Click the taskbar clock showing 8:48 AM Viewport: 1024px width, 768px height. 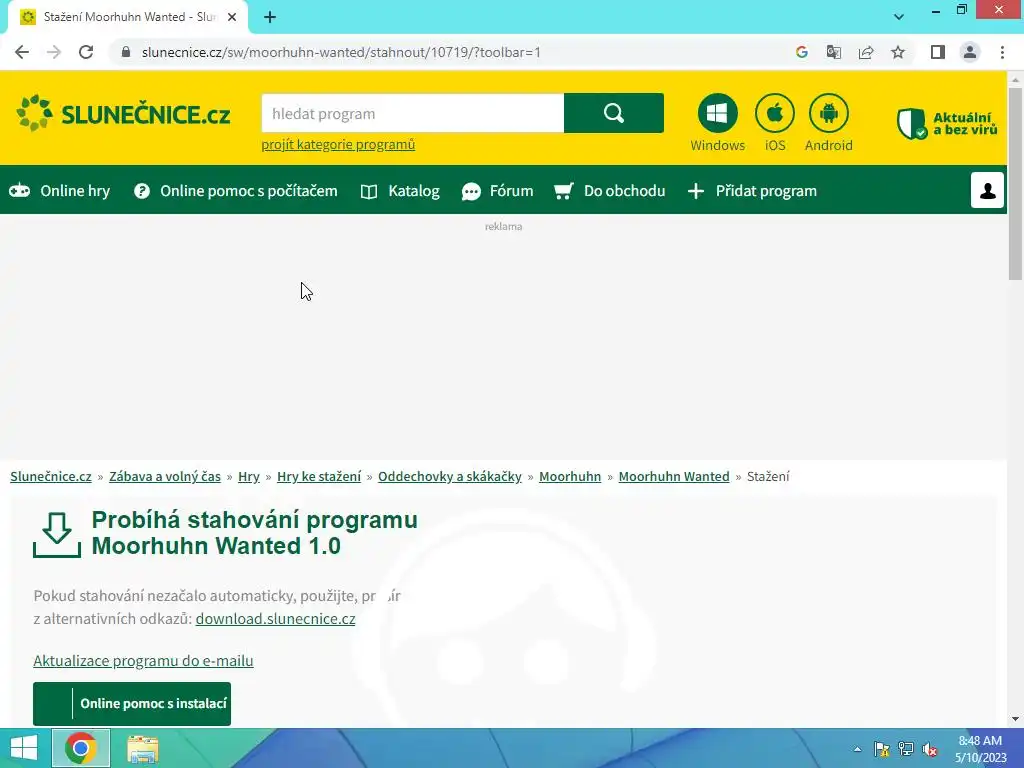click(x=980, y=749)
